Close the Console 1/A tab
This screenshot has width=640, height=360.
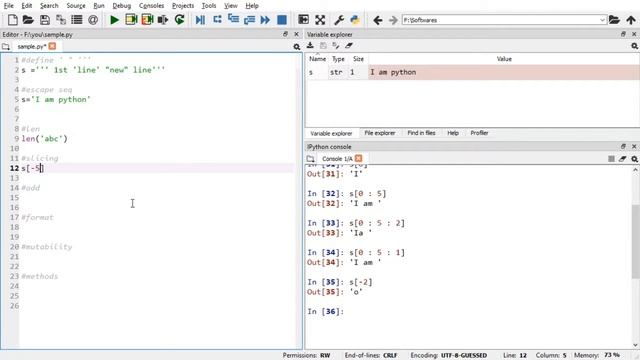358,158
